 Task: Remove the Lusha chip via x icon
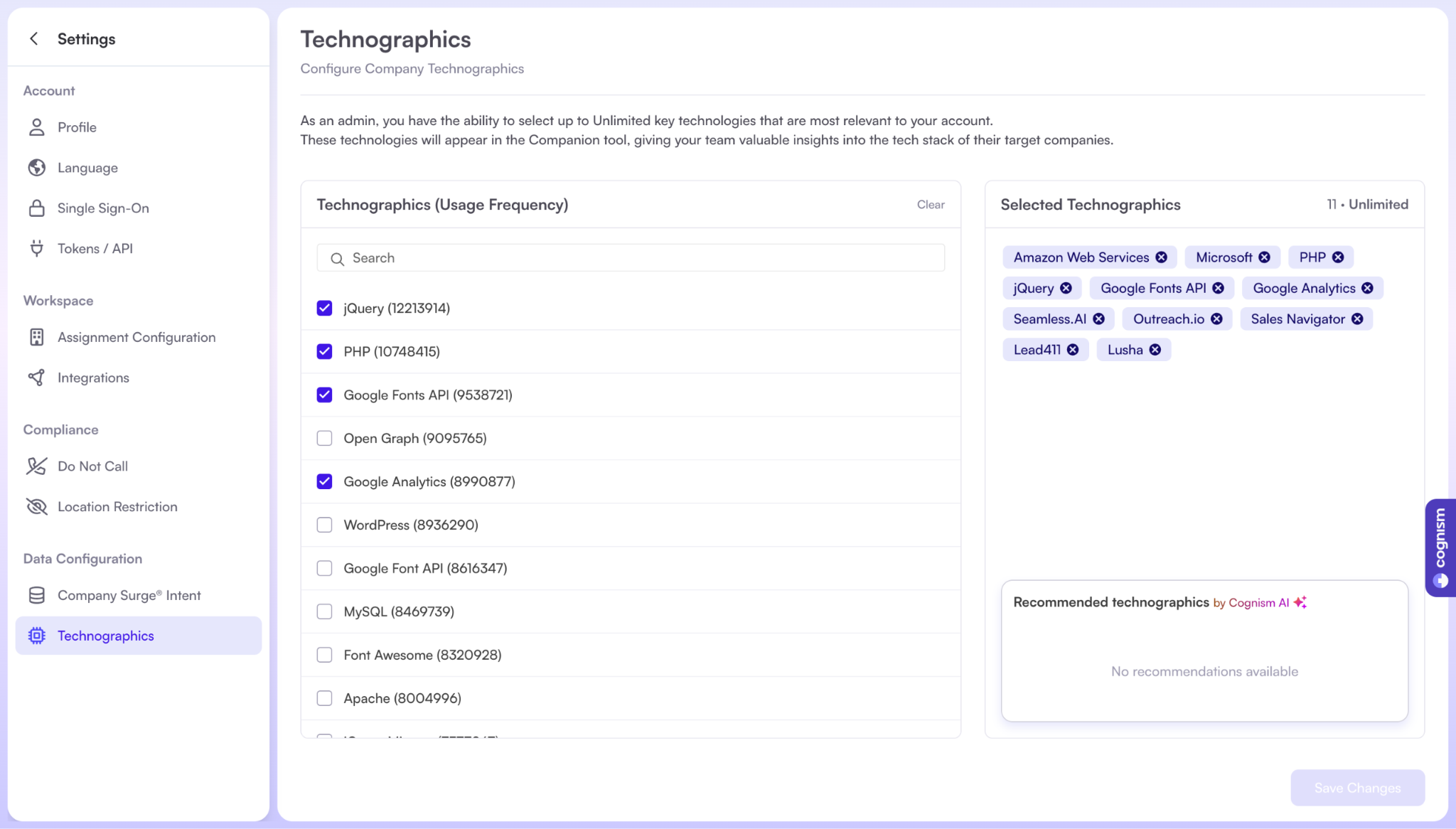click(x=1155, y=350)
